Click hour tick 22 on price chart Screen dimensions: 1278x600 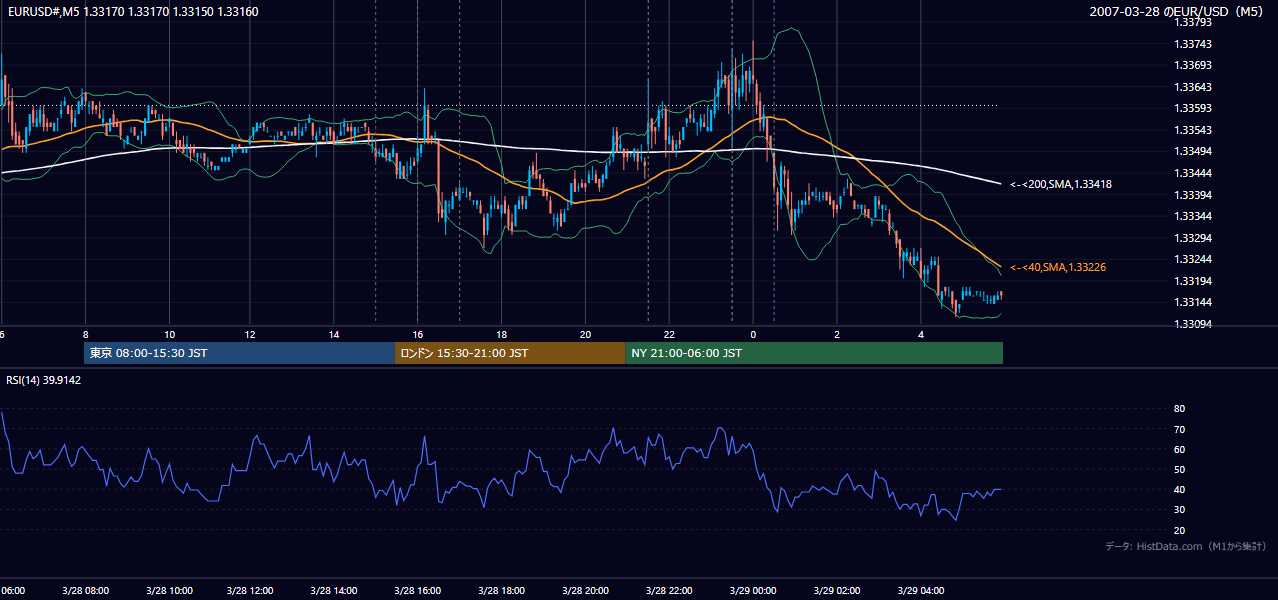click(x=668, y=334)
